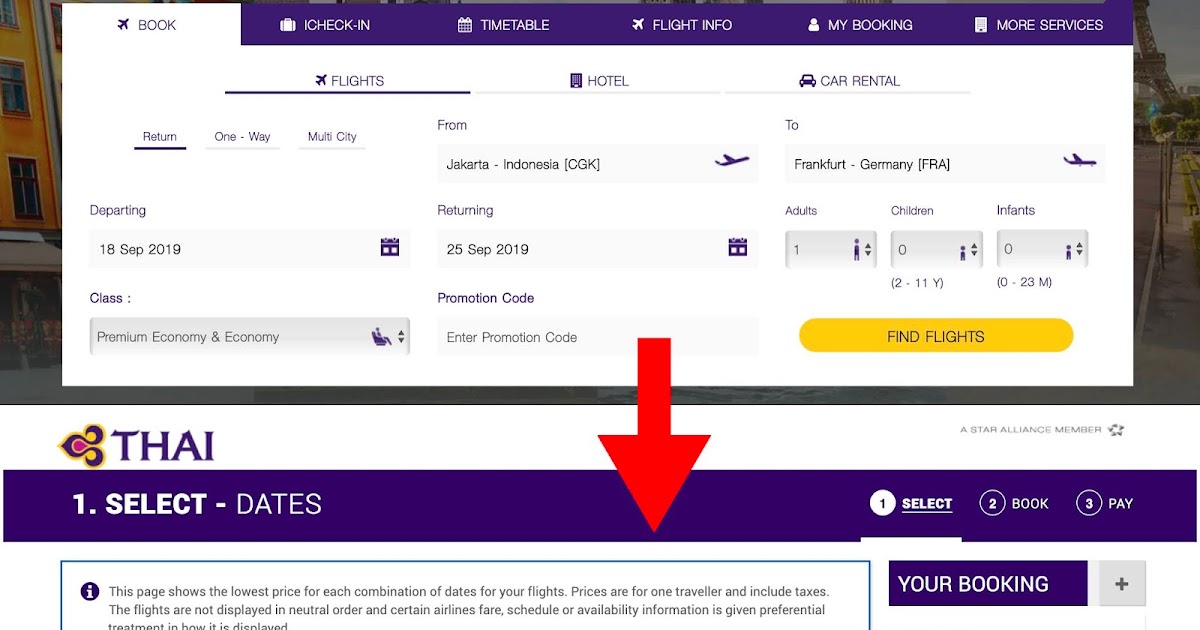
Task: Click the Star Alliance member logo
Action: [x=1042, y=430]
